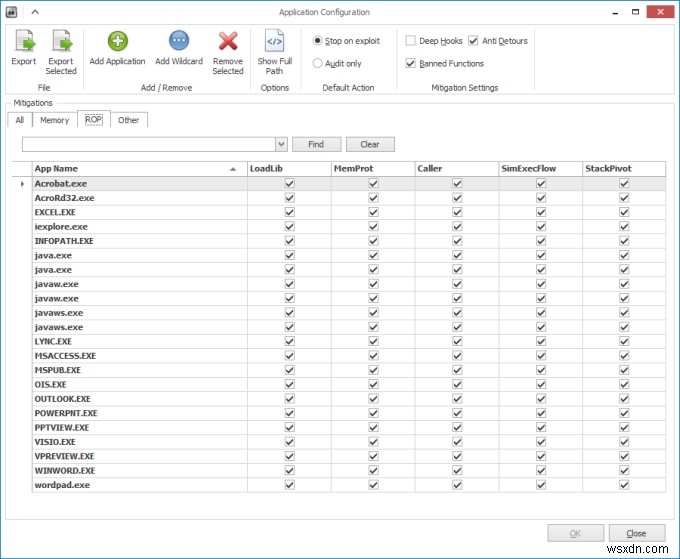Click the Export Selected icon
This screenshot has width=680, height=559.
61,42
